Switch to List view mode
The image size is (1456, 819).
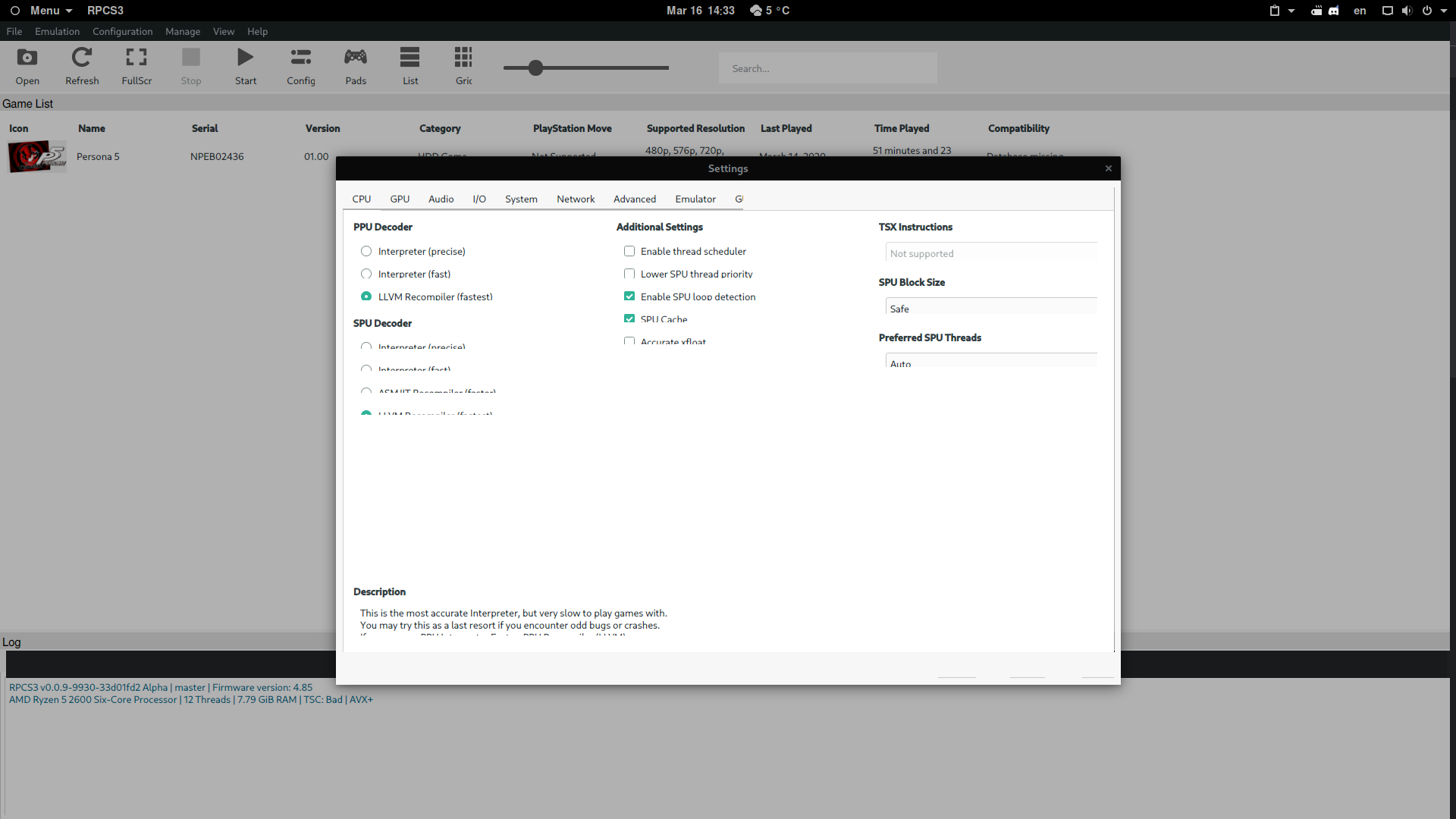point(409,66)
